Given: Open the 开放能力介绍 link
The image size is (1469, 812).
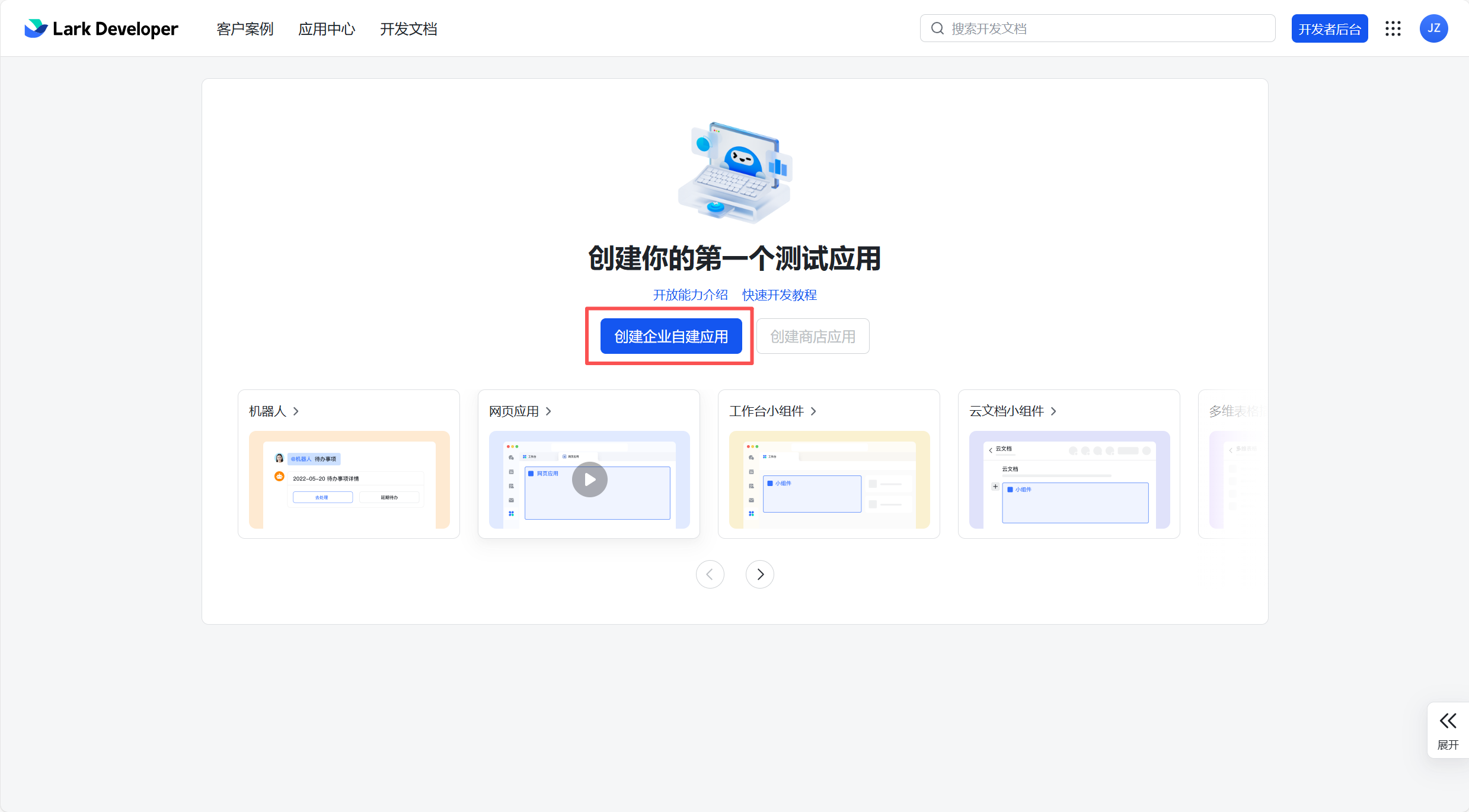Looking at the screenshot, I should pyautogui.click(x=689, y=295).
